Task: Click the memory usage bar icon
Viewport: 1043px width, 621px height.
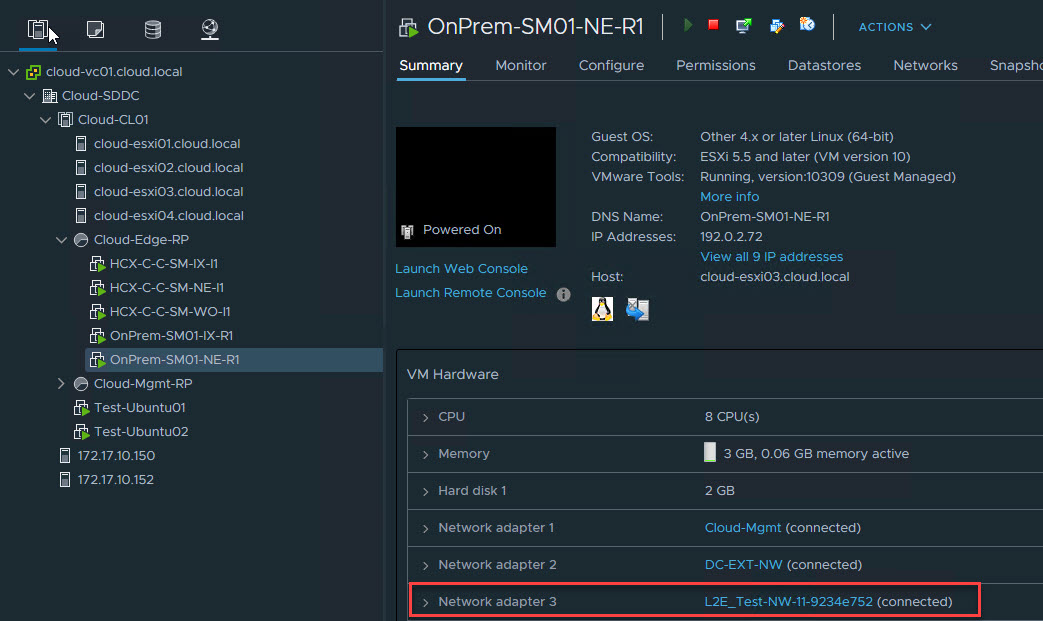Action: pos(710,453)
